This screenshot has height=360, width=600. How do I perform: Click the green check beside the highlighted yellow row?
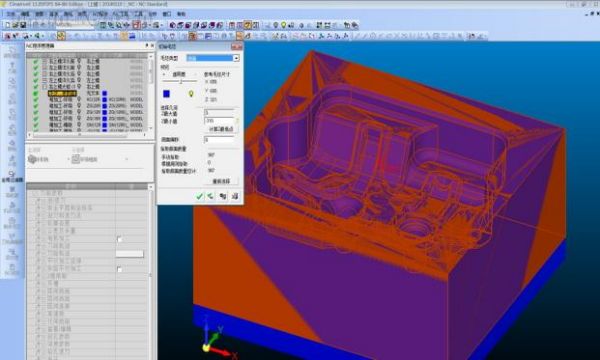(36, 93)
